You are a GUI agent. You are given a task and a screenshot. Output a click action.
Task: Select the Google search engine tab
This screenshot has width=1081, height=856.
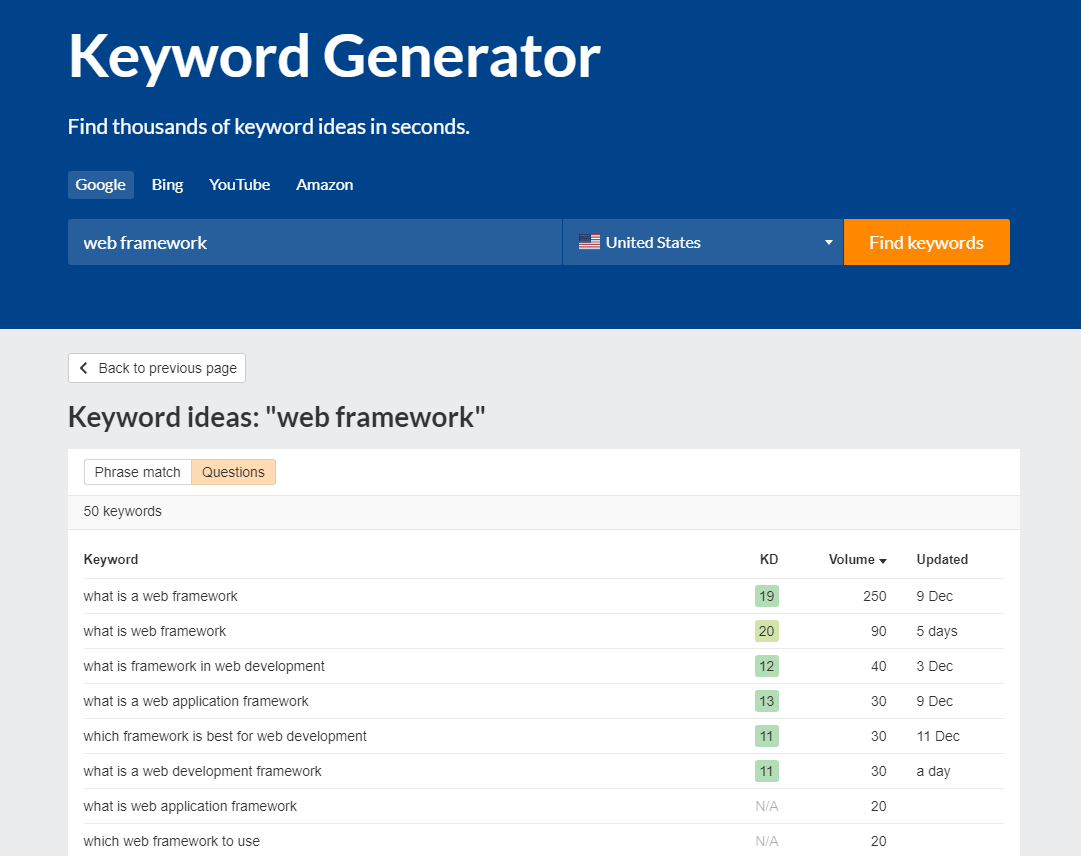tap(100, 185)
